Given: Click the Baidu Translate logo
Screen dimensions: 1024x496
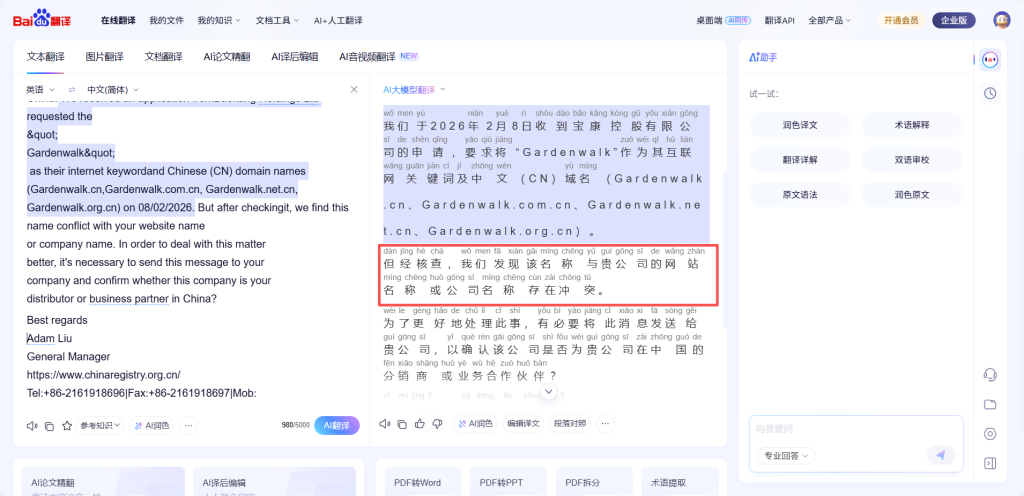Looking at the screenshot, I should point(42,20).
